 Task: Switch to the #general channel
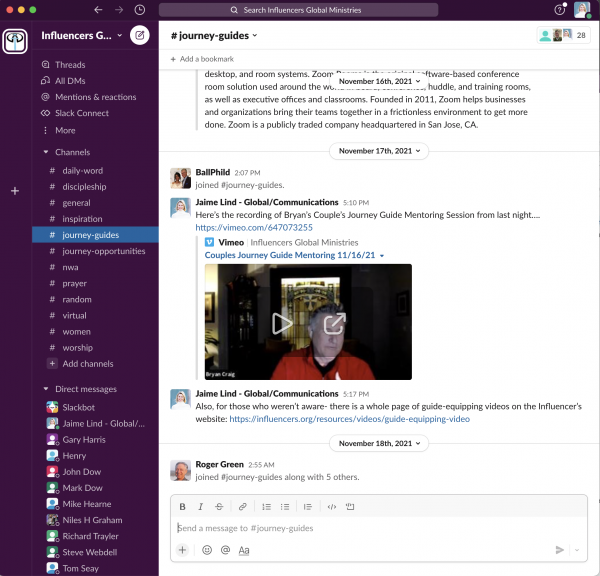95,203
